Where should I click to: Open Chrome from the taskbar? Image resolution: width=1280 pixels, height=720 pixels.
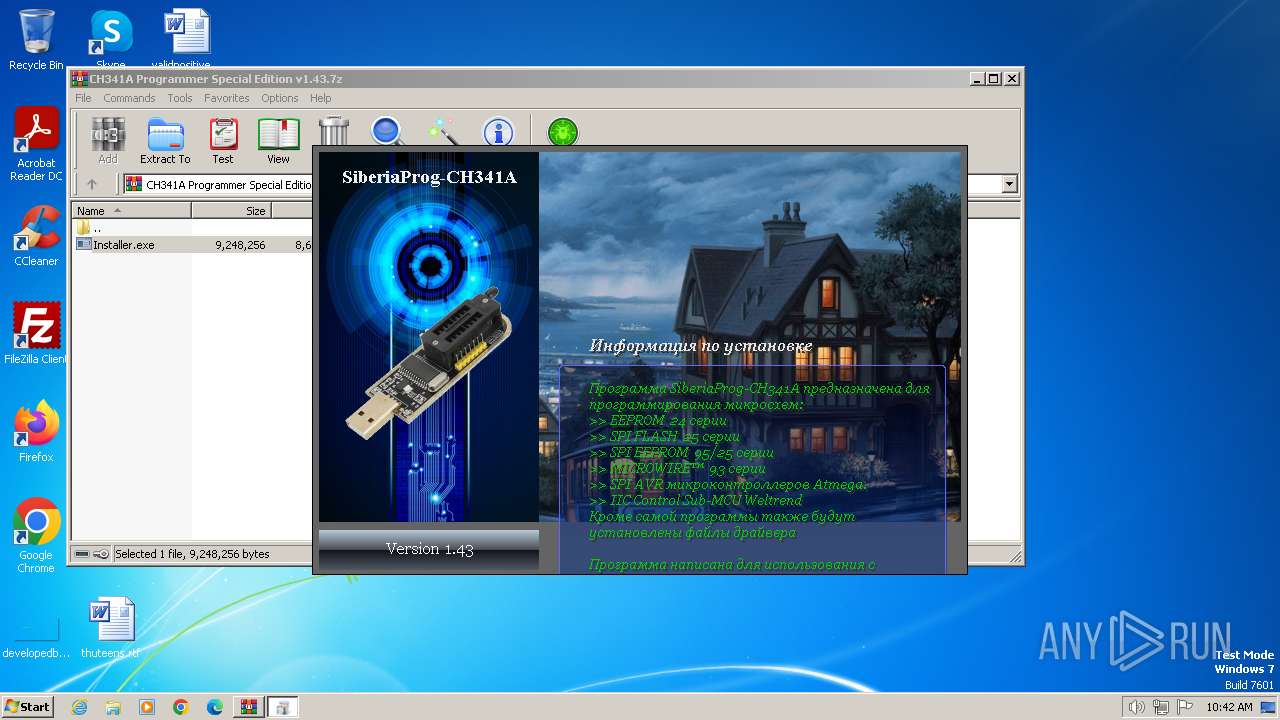(181, 707)
